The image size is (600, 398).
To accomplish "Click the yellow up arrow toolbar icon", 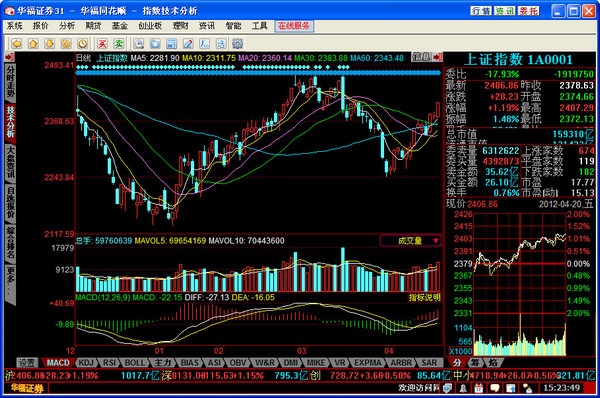I will click(33, 44).
